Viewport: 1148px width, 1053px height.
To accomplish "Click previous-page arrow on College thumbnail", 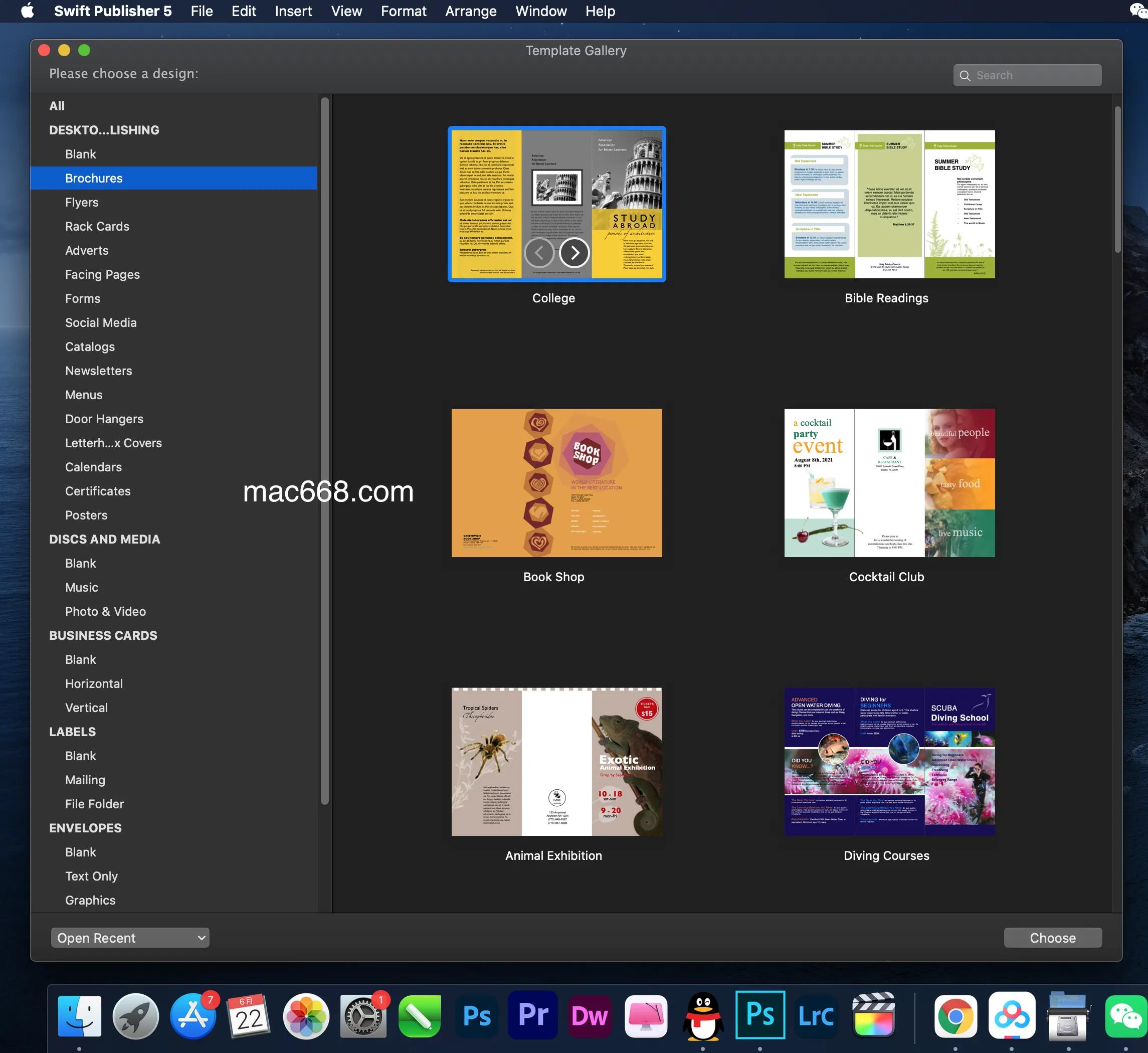I will pyautogui.click(x=539, y=252).
